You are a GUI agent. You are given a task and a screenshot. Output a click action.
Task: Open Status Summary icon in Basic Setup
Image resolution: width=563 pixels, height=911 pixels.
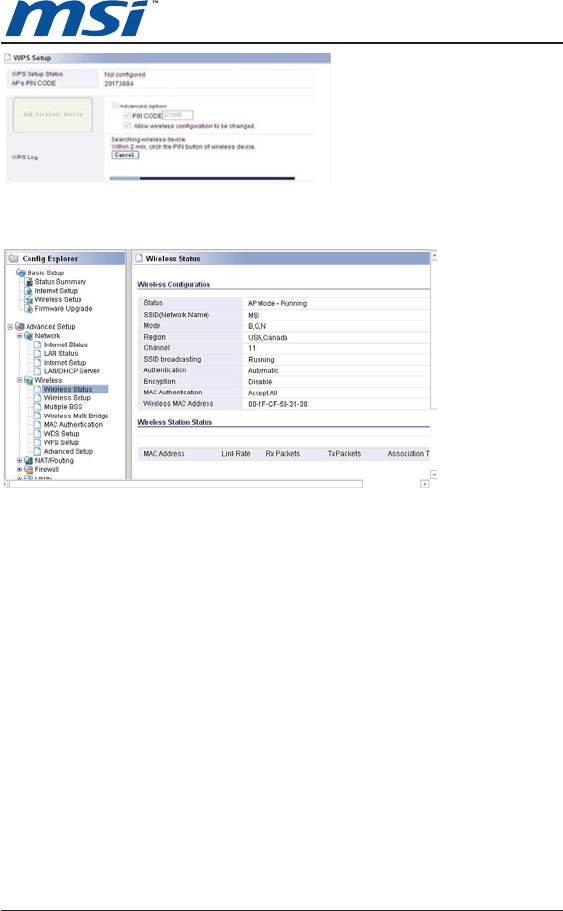click(28, 282)
